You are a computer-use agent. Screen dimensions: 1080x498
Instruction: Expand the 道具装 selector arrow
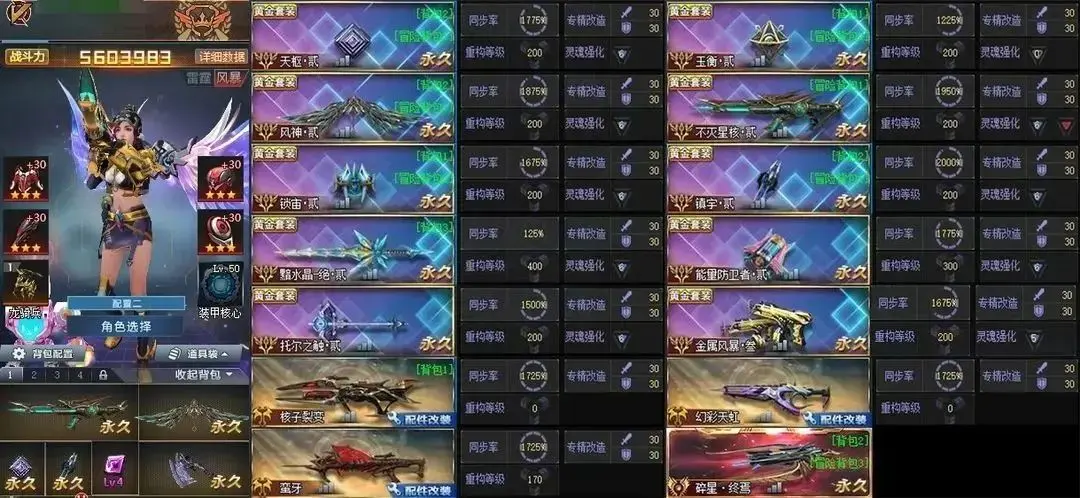pos(225,353)
